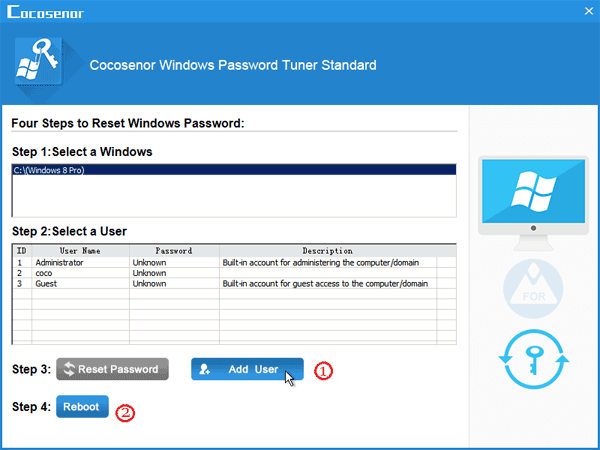
Task: Click the Password column header
Action: tap(174, 251)
